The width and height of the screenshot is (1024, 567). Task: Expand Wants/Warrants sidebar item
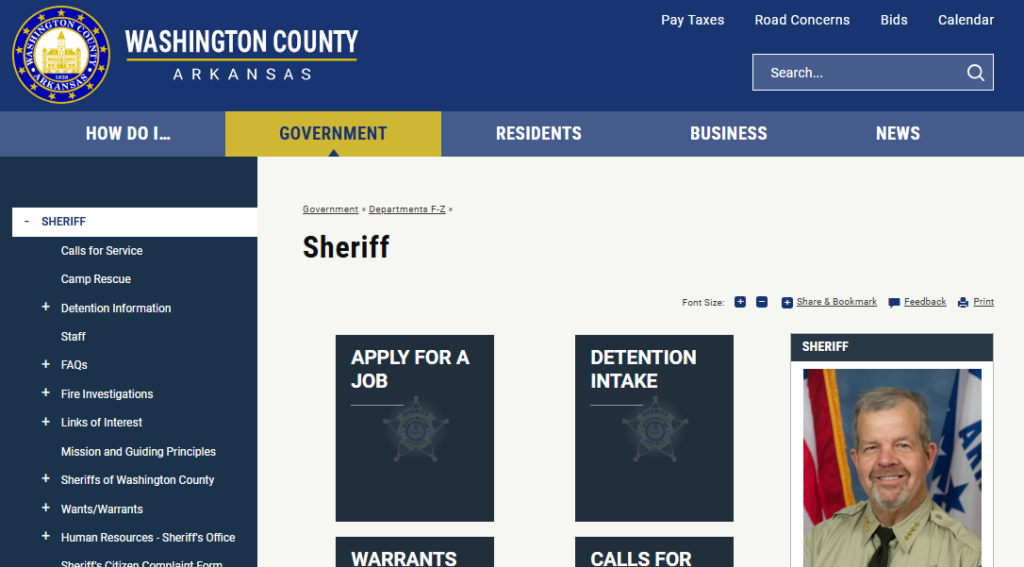click(x=45, y=509)
